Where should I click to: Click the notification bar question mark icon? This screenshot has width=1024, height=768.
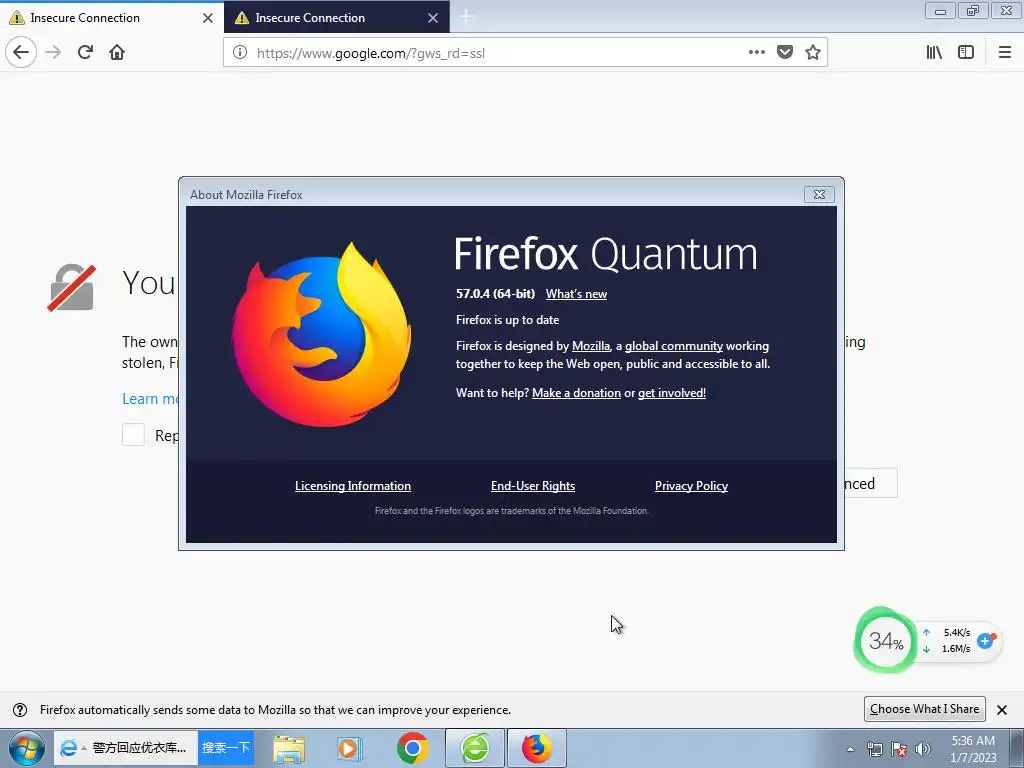[20, 710]
